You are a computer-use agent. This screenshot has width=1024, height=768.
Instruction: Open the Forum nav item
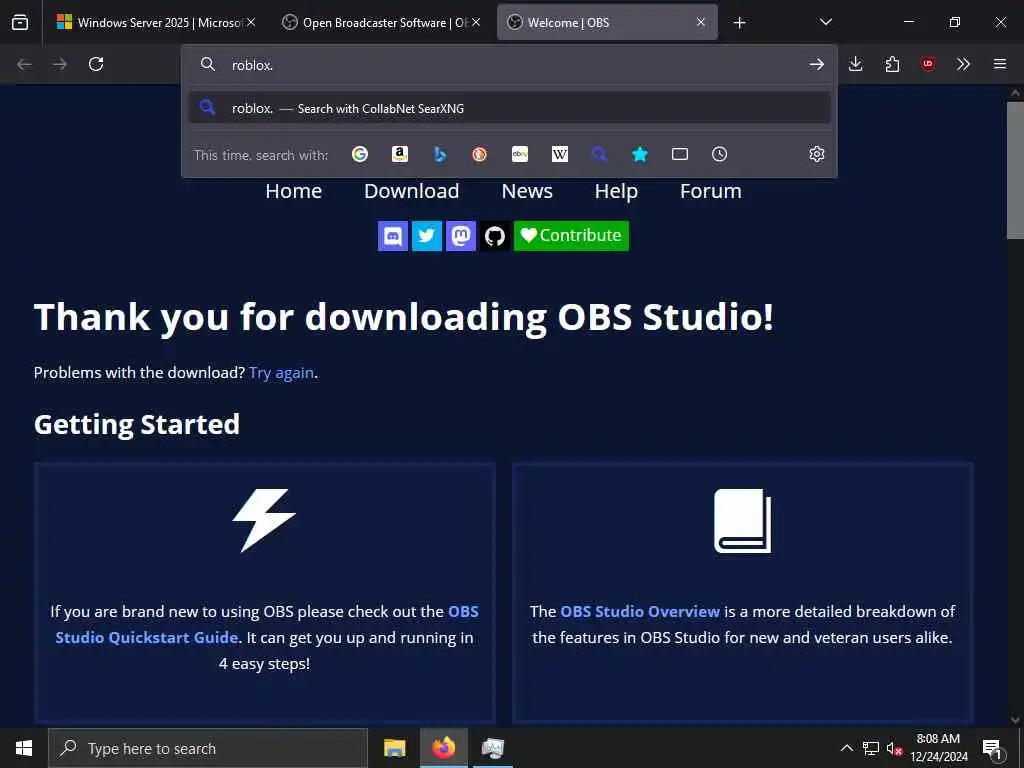click(711, 191)
